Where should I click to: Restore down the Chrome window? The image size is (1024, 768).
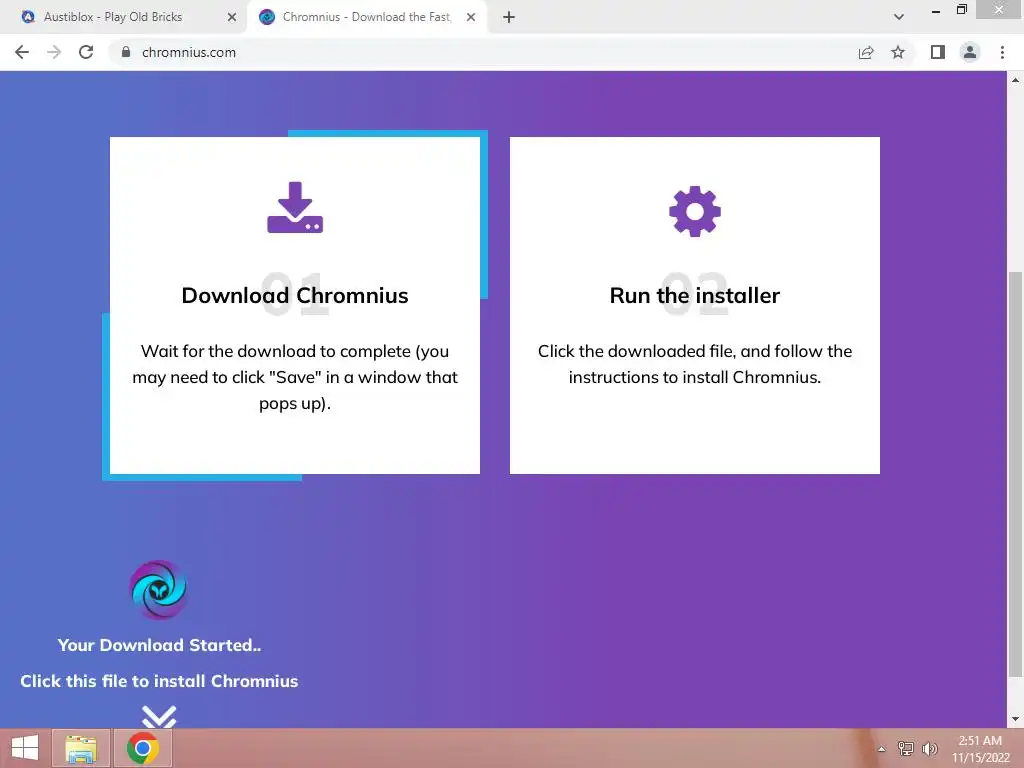[961, 10]
